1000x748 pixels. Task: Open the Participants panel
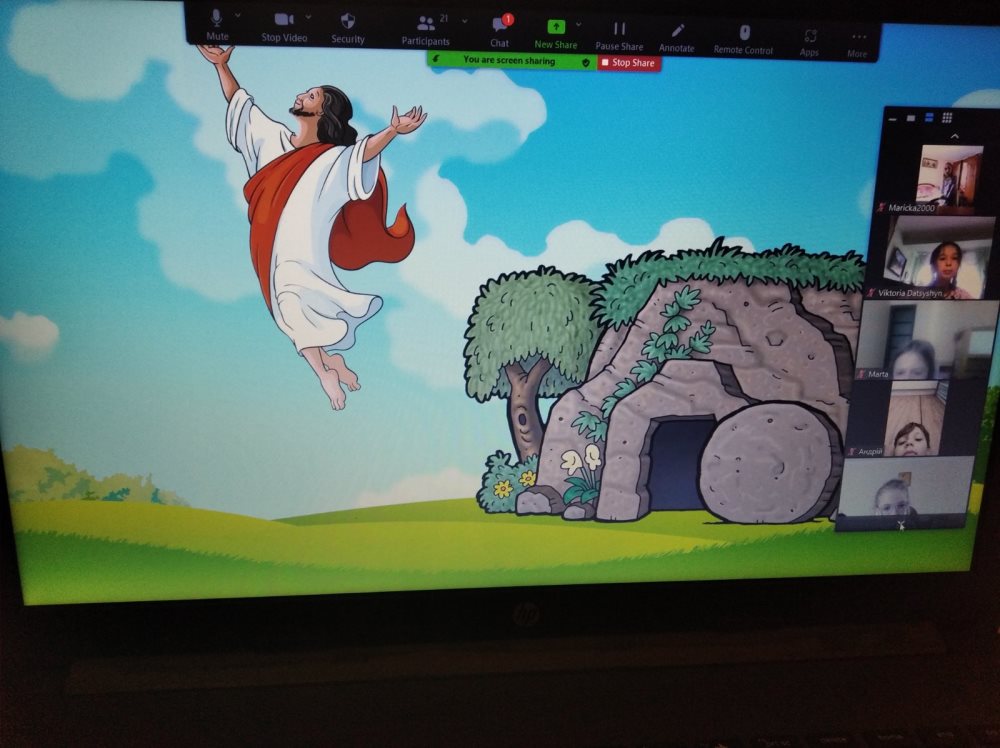425,31
